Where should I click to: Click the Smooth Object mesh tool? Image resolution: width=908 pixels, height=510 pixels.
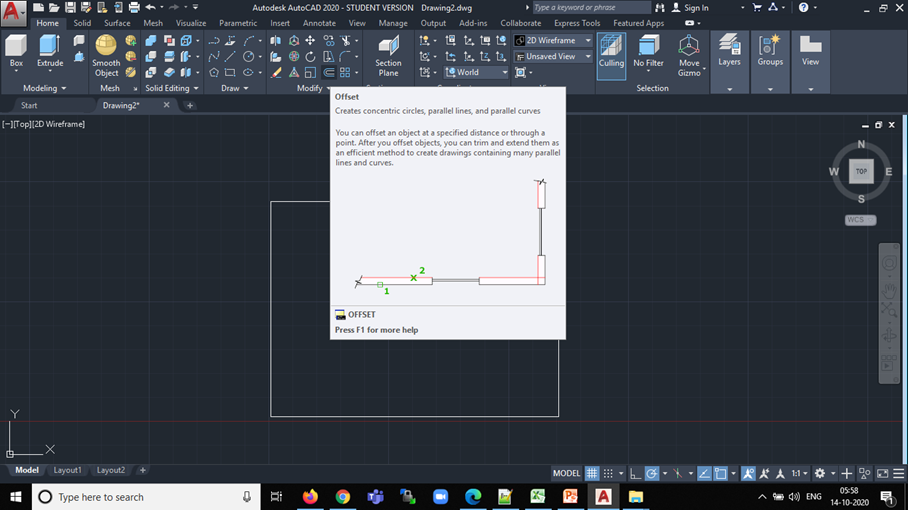click(106, 56)
